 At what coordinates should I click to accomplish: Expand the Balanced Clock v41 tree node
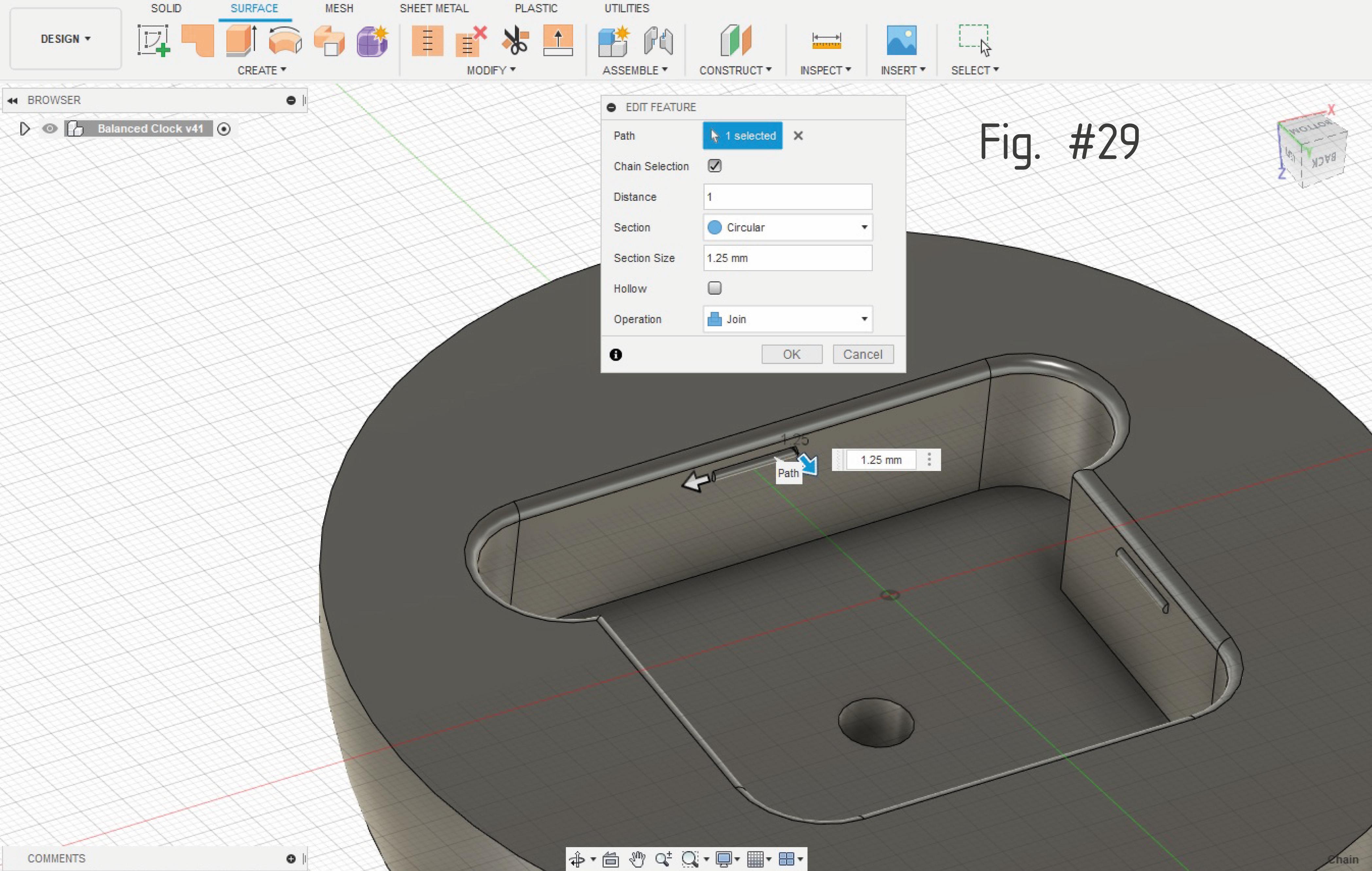(x=25, y=129)
